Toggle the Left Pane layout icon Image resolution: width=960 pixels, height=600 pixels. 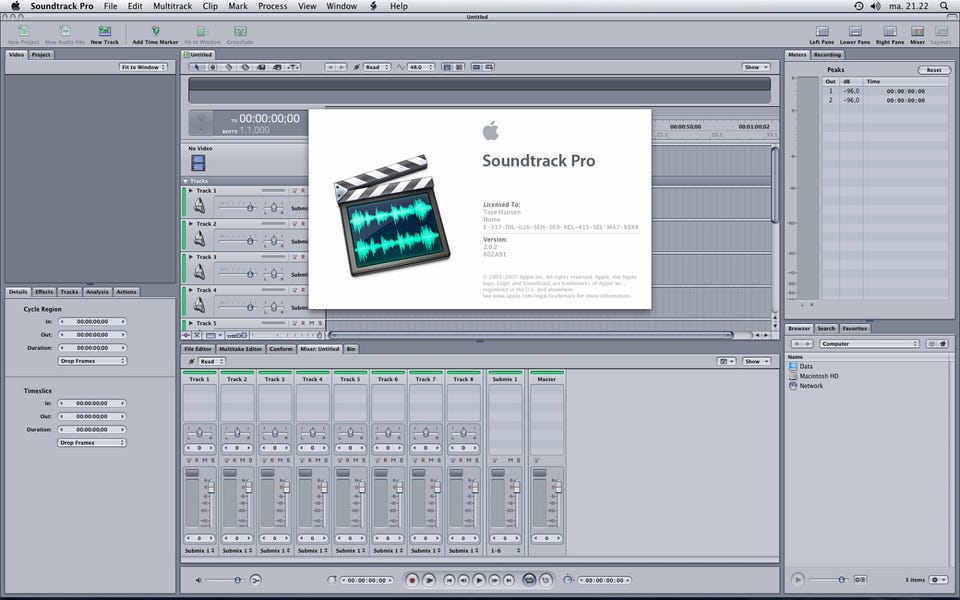[x=822, y=32]
